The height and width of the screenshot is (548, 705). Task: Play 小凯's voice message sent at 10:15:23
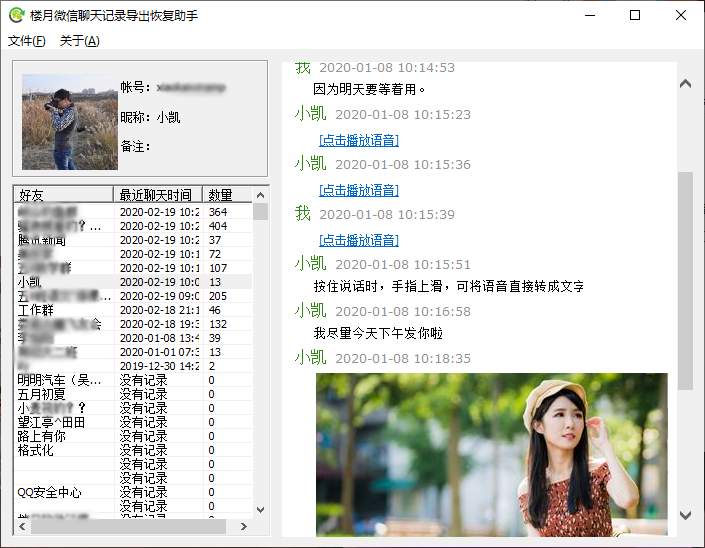coord(358,140)
